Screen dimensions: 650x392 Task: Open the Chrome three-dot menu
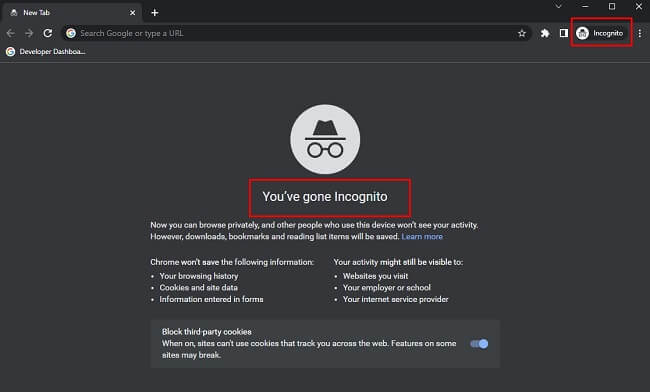(640, 33)
